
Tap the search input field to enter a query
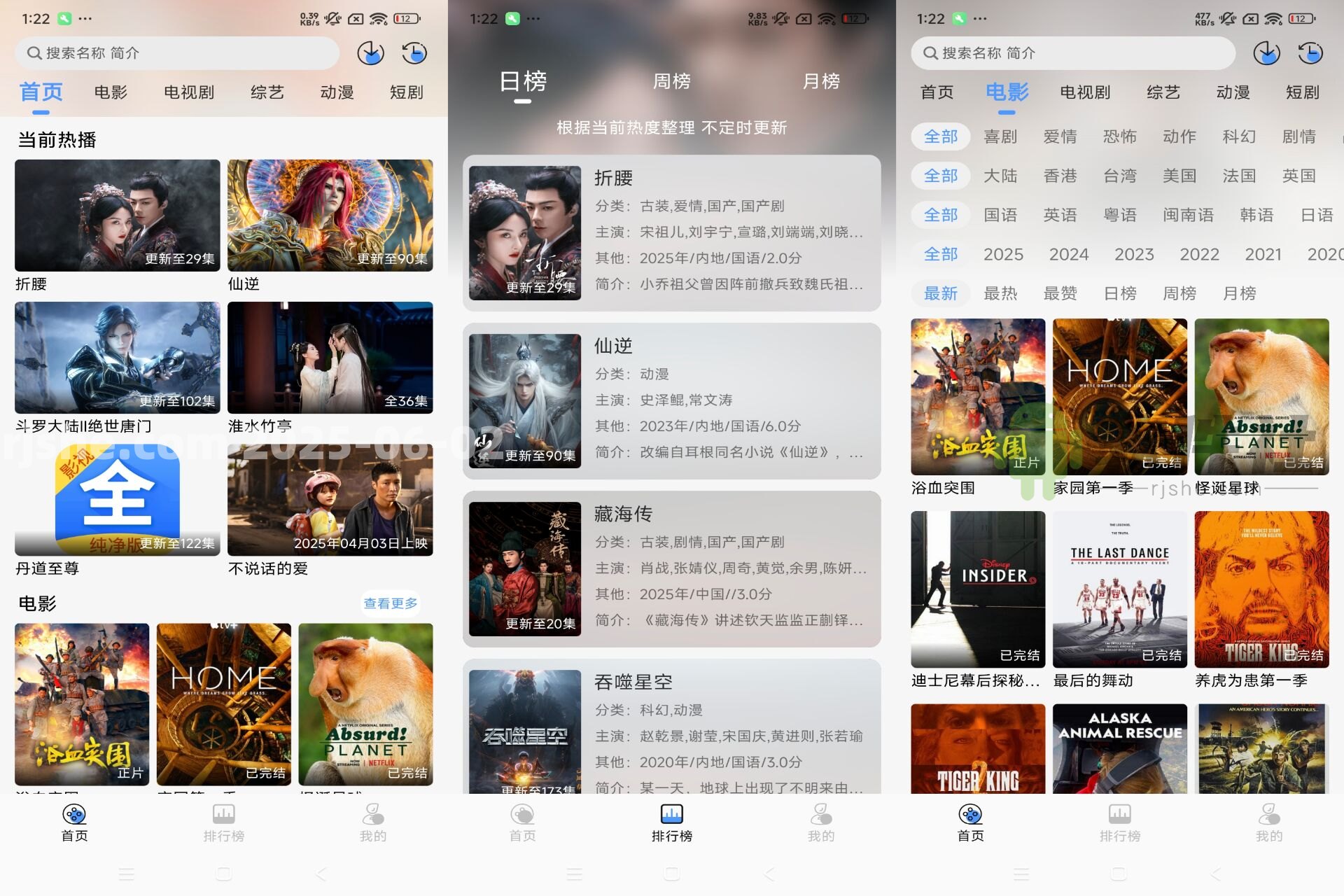pyautogui.click(x=175, y=52)
